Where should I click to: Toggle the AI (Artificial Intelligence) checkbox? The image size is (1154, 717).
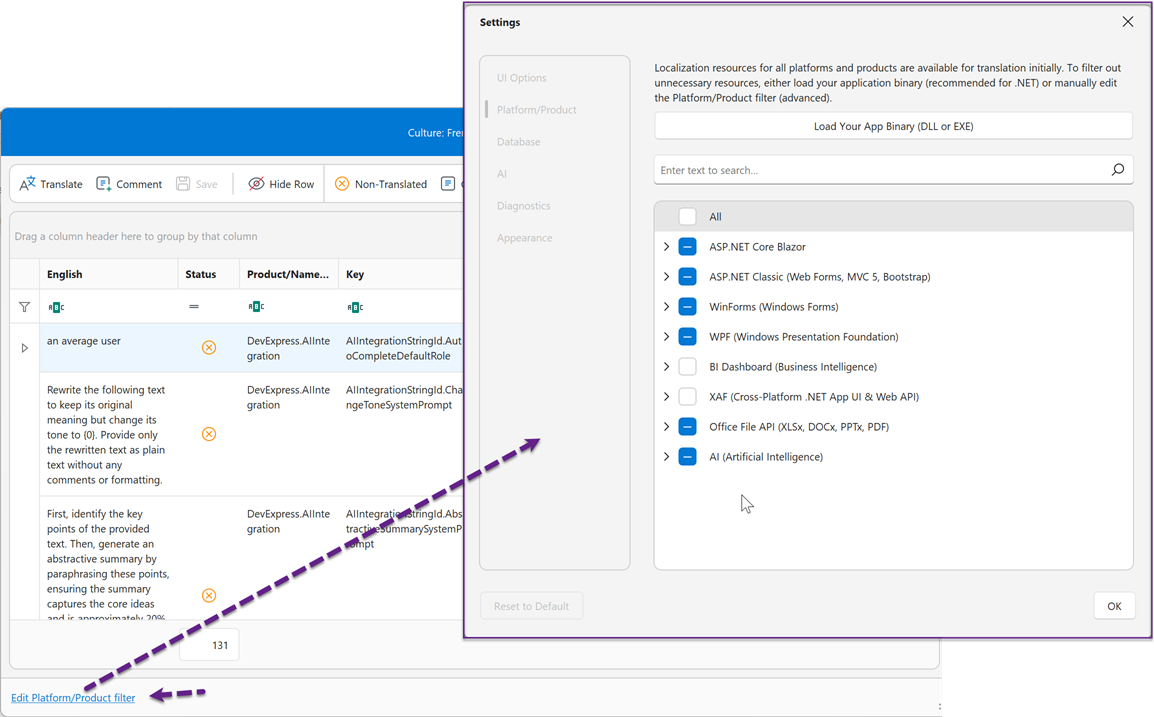pyautogui.click(x=687, y=457)
